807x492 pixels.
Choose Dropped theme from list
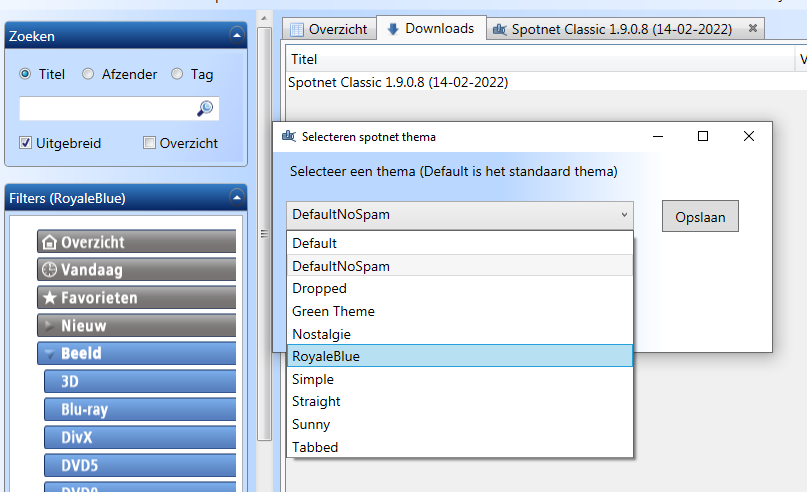point(460,288)
